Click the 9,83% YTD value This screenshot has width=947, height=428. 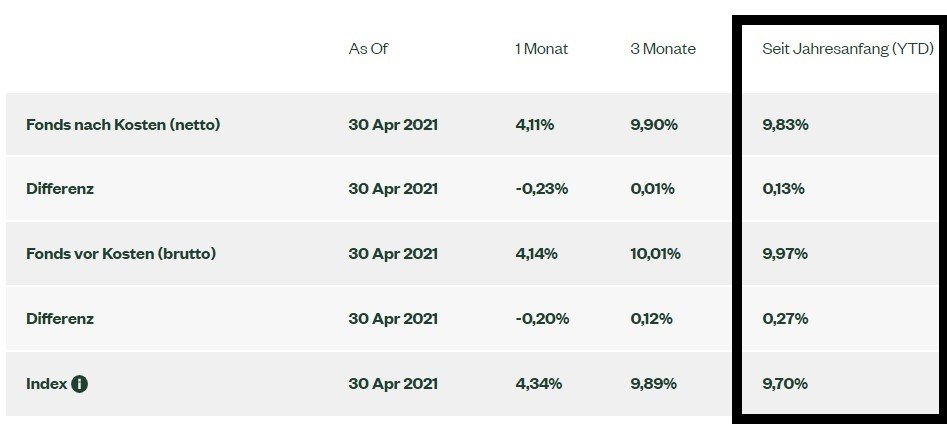(x=785, y=125)
